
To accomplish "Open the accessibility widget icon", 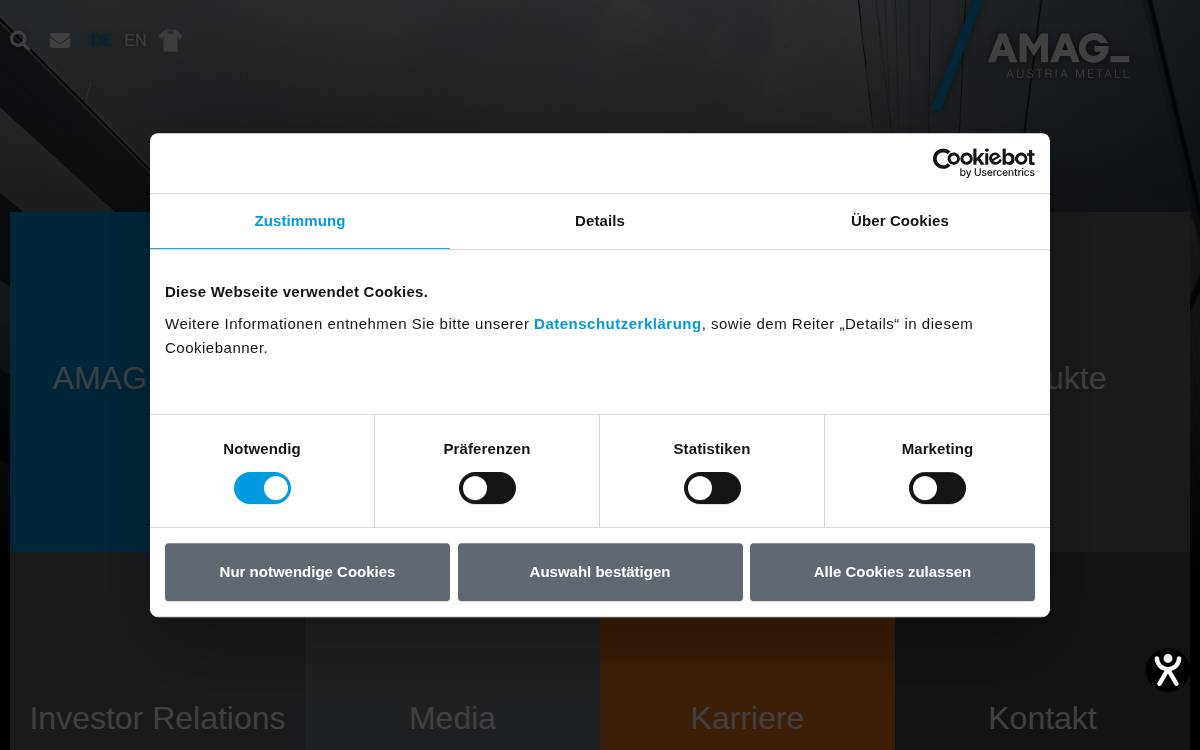I will 1167,670.
